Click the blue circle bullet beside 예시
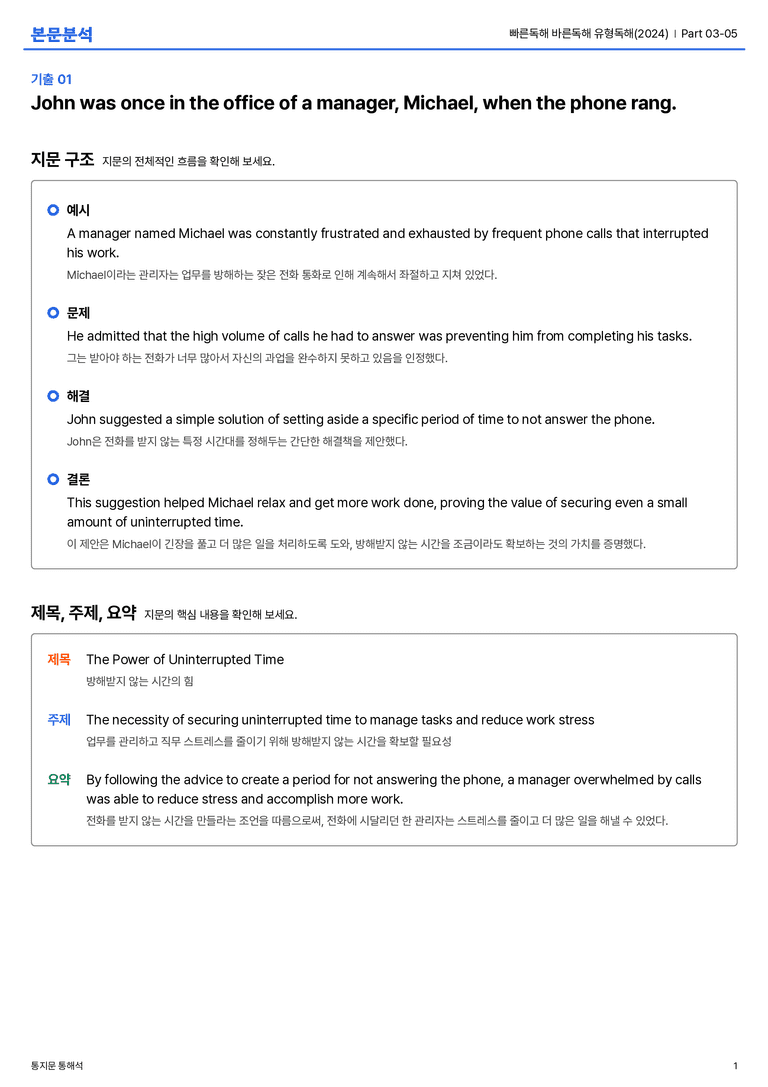The width and height of the screenshot is (768, 1087). coord(53,210)
